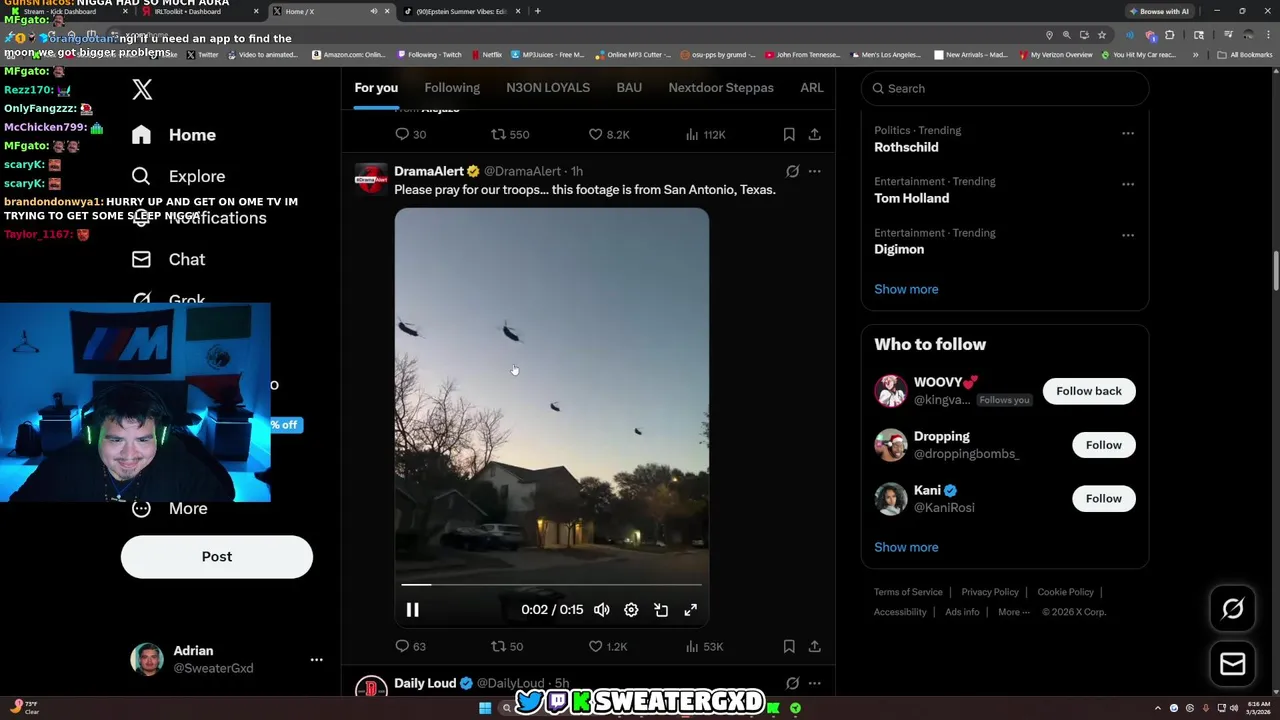Open the floating Messages envelope button

[1232, 663]
